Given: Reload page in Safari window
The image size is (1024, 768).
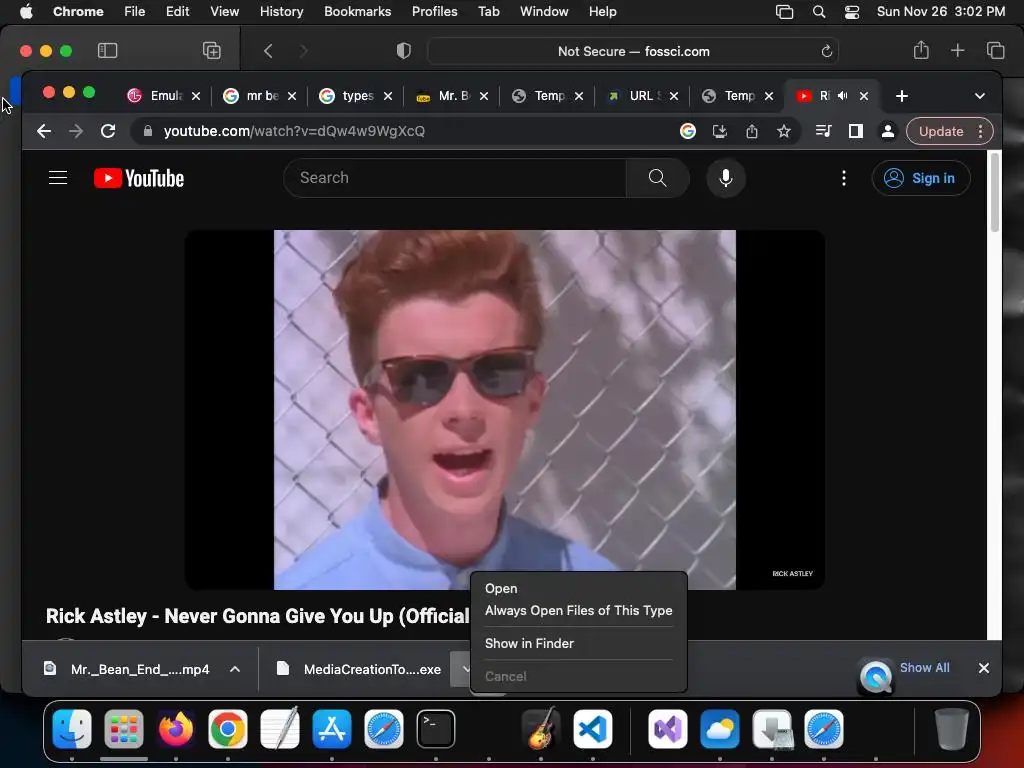Looking at the screenshot, I should pos(826,51).
